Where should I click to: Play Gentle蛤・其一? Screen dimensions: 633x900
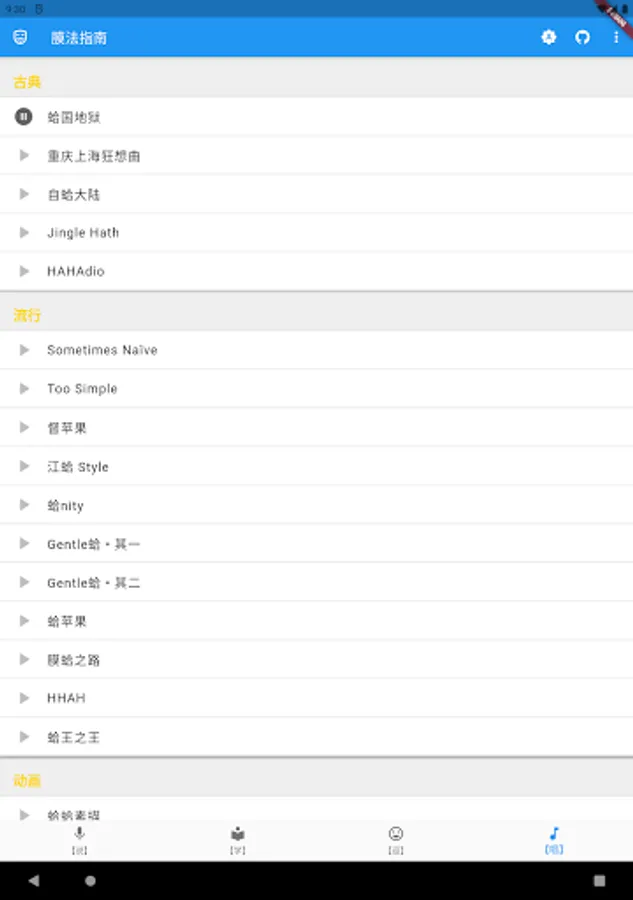coord(24,543)
